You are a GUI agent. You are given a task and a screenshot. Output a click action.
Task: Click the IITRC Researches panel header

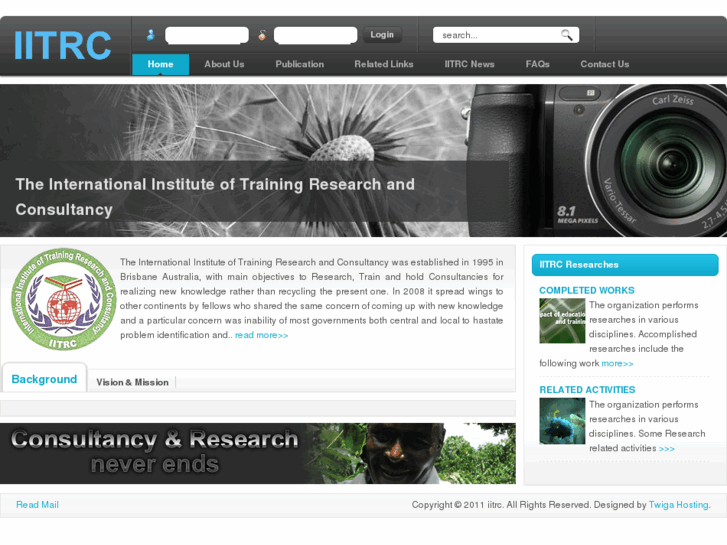tap(625, 265)
